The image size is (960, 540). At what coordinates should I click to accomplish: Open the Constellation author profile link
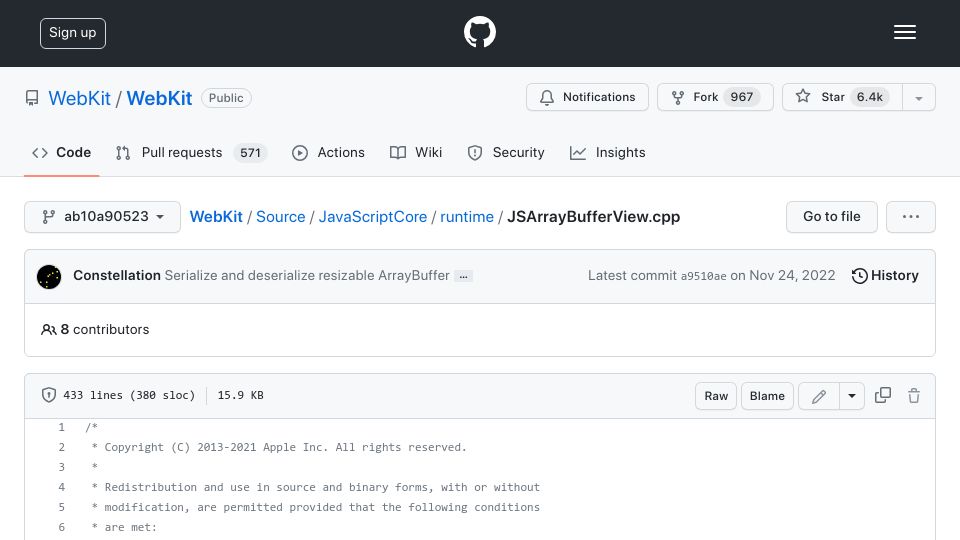(x=117, y=276)
